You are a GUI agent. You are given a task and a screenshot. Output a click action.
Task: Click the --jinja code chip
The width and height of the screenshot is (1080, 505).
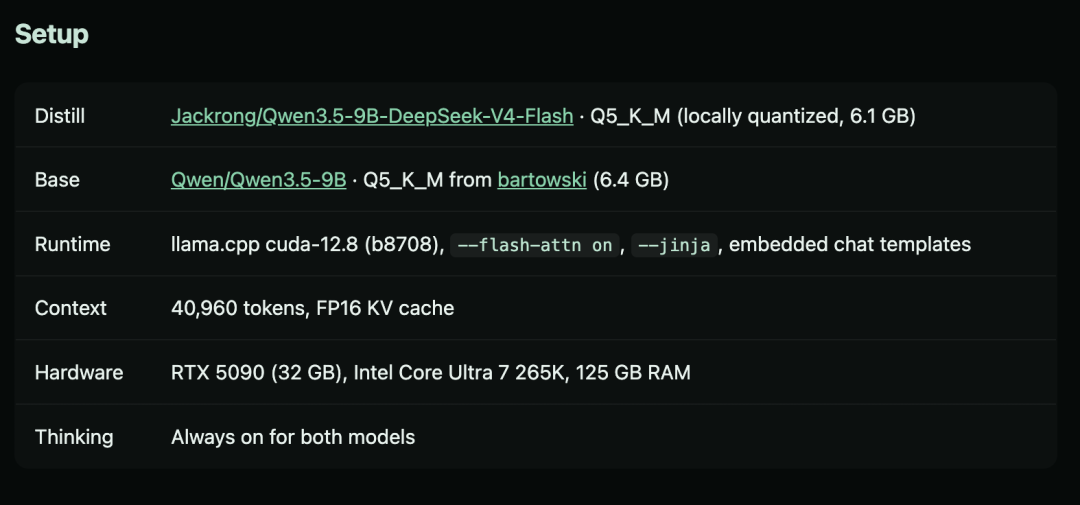[675, 245]
